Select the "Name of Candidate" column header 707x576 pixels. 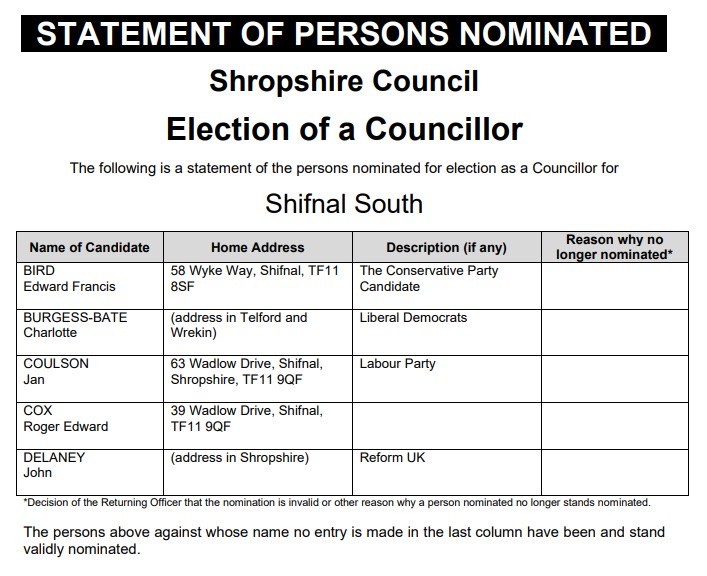89,247
